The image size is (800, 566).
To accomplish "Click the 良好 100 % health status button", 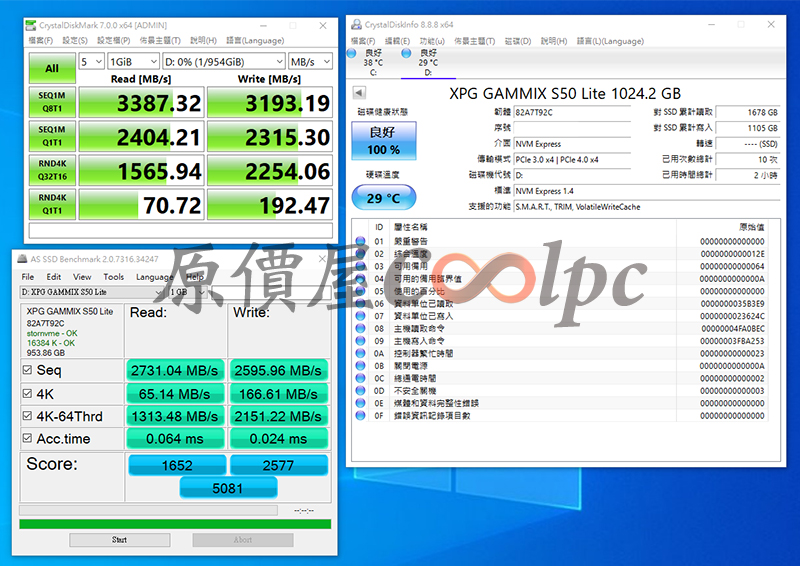I will pyautogui.click(x=384, y=141).
